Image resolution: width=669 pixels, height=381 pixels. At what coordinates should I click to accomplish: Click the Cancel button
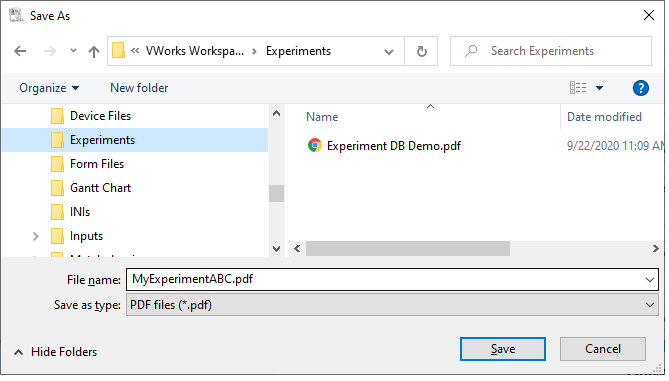[602, 349]
